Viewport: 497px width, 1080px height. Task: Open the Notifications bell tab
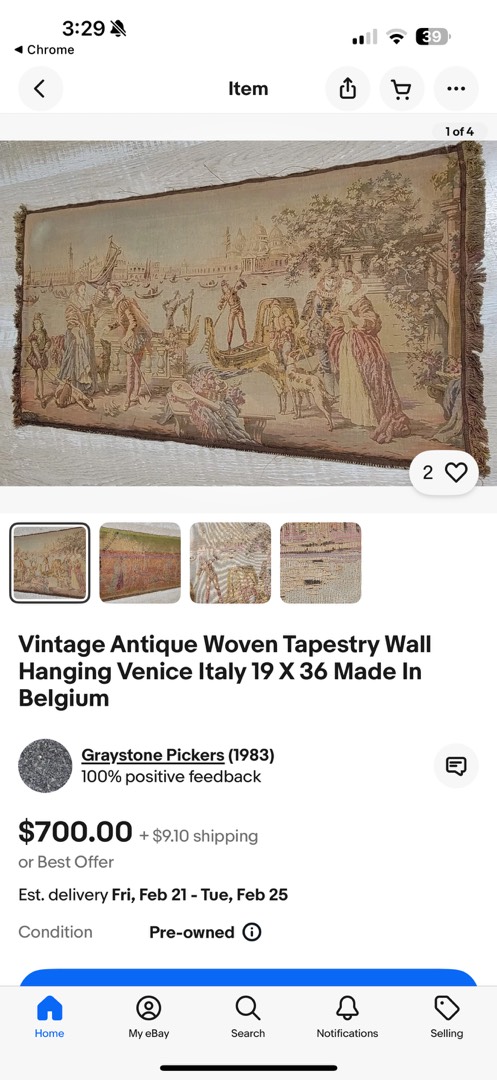[x=347, y=1017]
